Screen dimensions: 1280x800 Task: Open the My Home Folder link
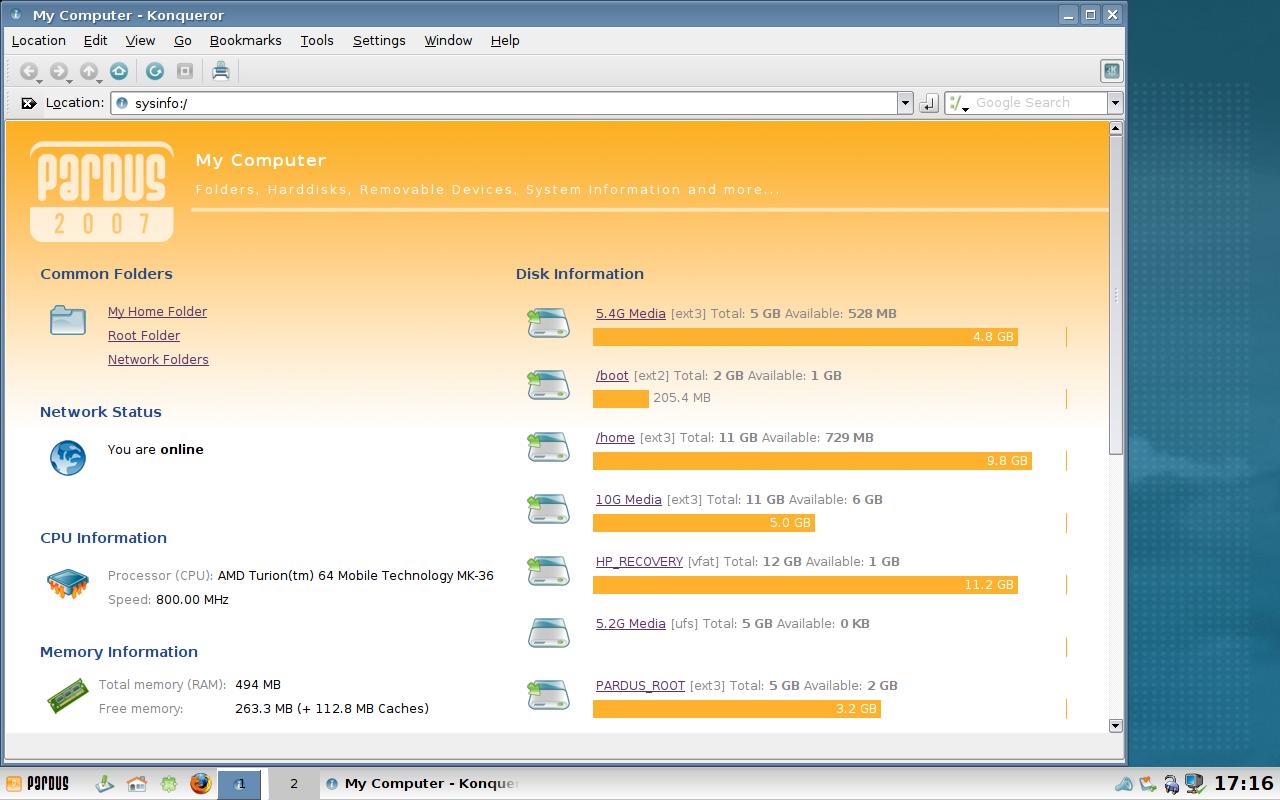pyautogui.click(x=157, y=312)
